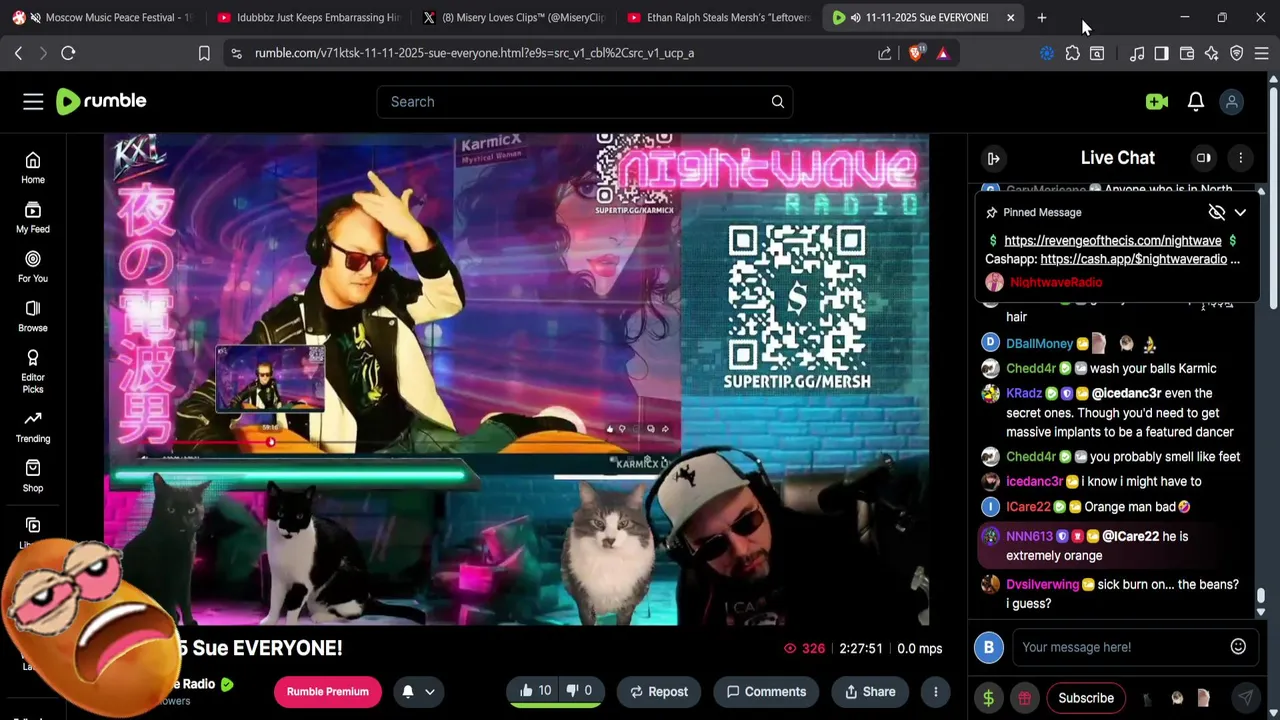Click the browser address bar URL
This screenshot has height=720, width=1280.
(474, 53)
